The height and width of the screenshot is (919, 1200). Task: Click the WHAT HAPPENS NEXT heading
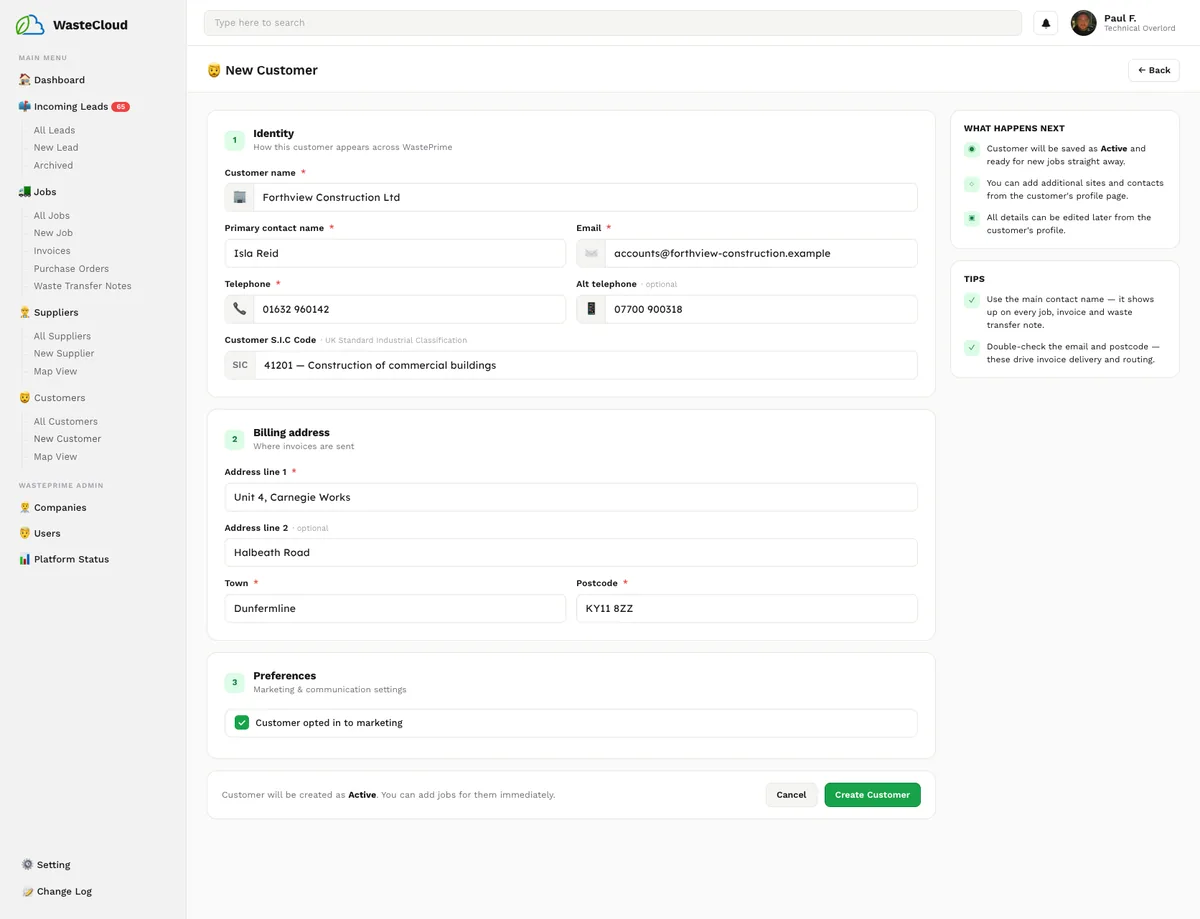click(x=1014, y=129)
